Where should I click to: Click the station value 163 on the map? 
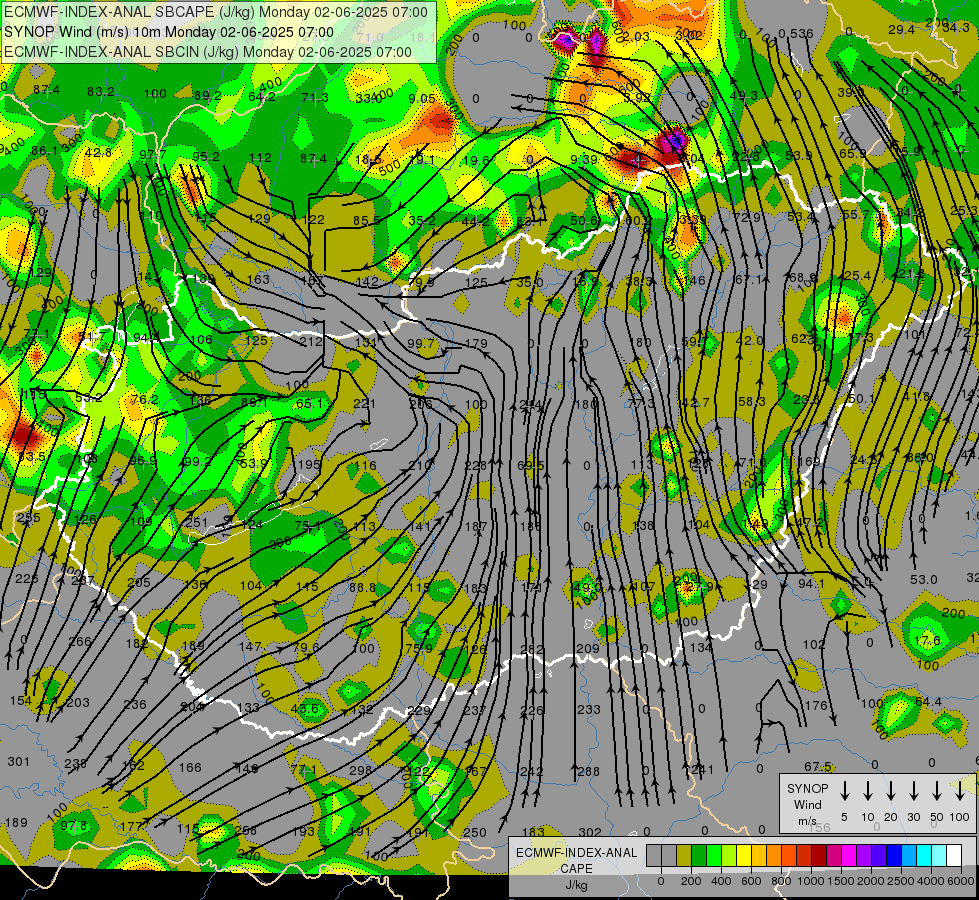click(x=259, y=279)
